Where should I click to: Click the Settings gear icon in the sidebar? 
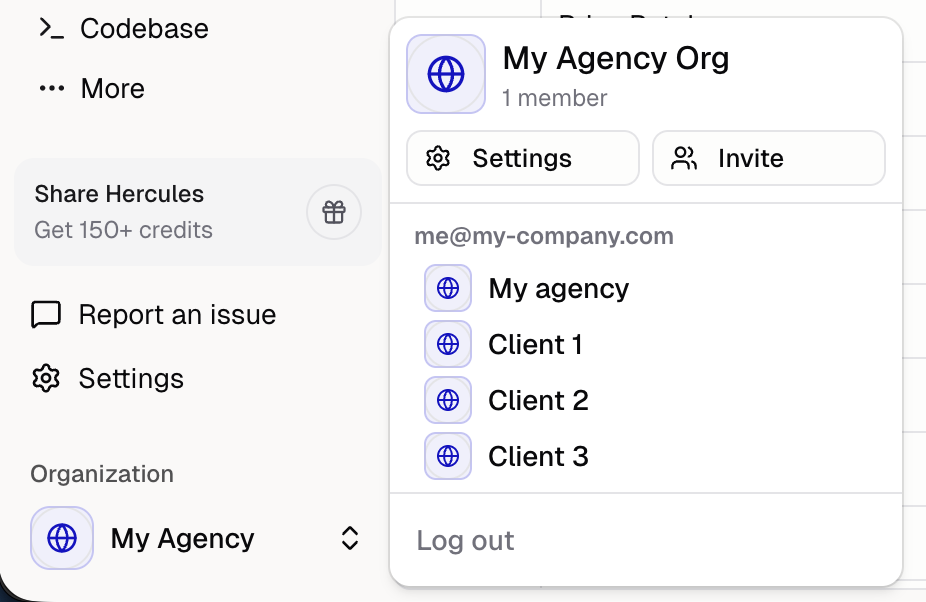[44, 378]
